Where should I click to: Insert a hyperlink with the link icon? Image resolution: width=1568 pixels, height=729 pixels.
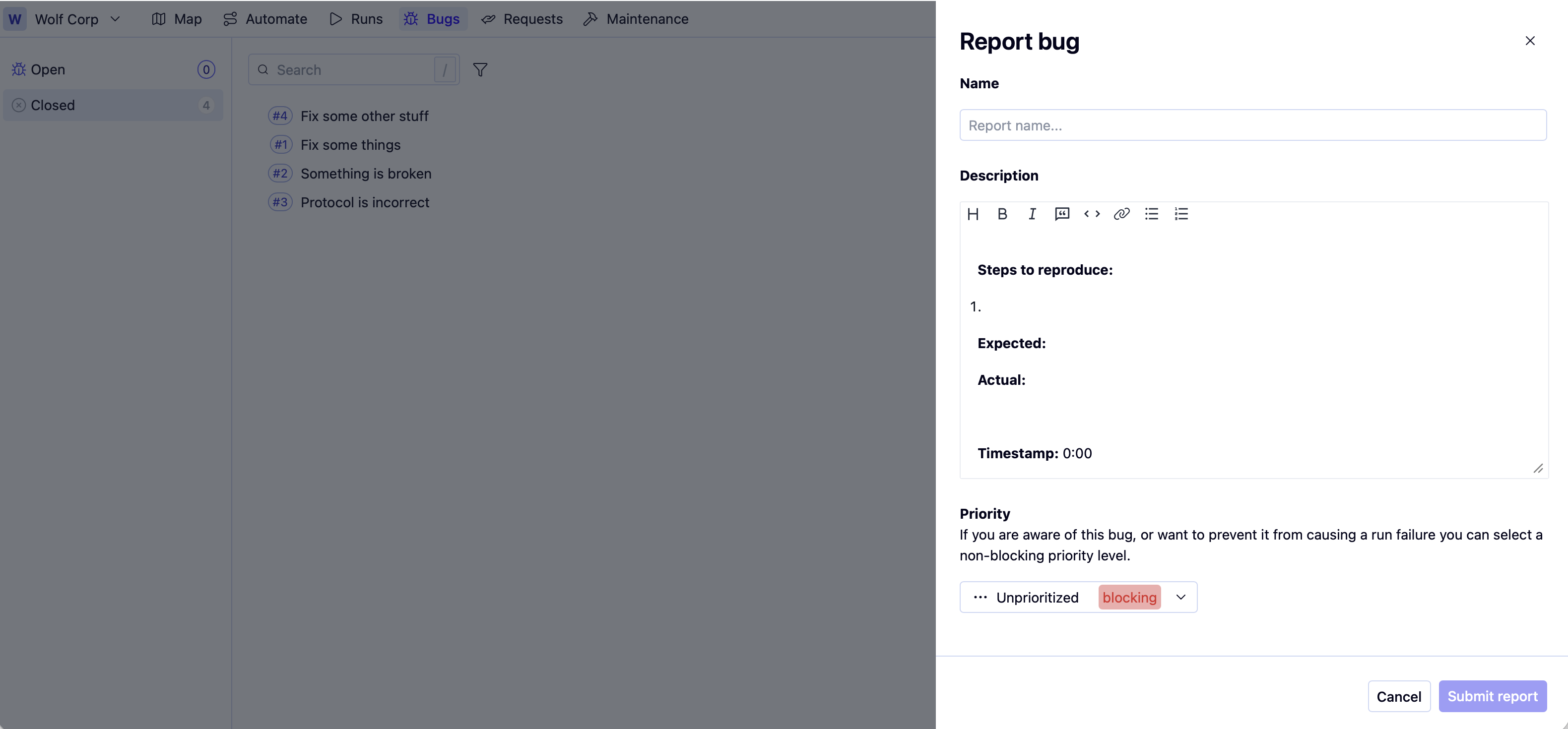[x=1122, y=214]
